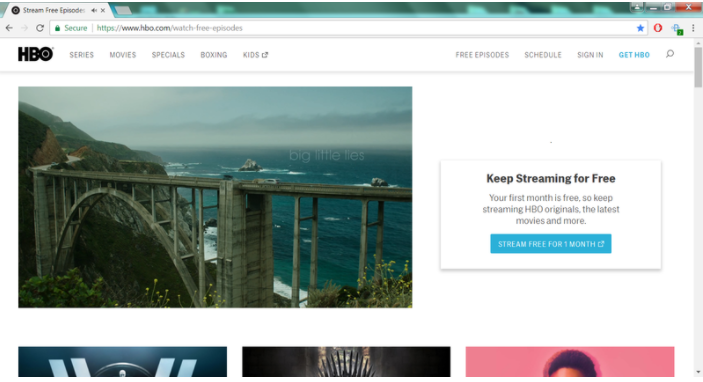
Task: Mute the tab via speaker icon
Action: (x=94, y=10)
